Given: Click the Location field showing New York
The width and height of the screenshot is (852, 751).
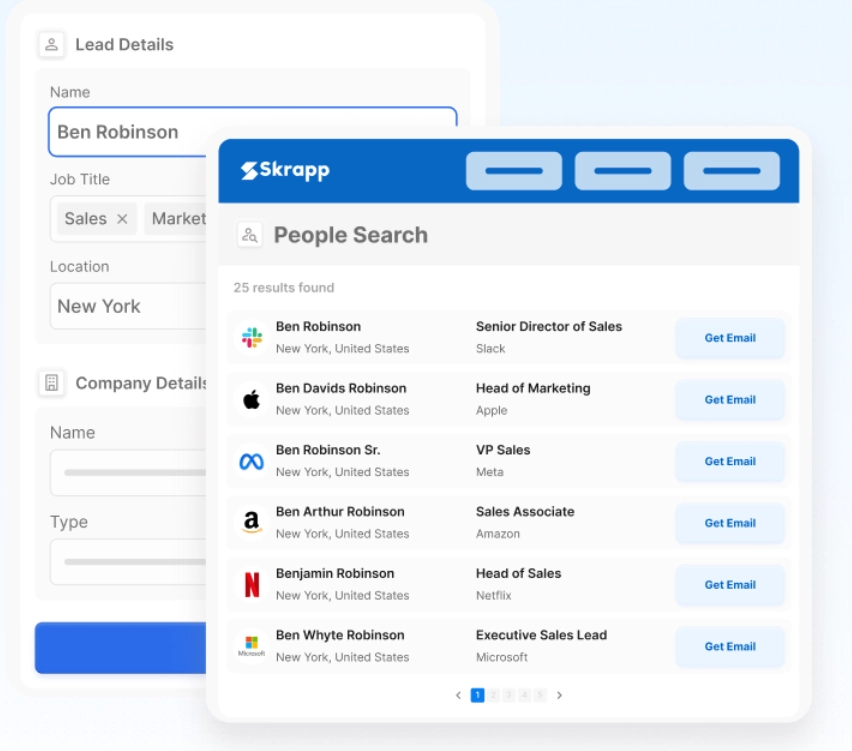Looking at the screenshot, I should 129,306.
